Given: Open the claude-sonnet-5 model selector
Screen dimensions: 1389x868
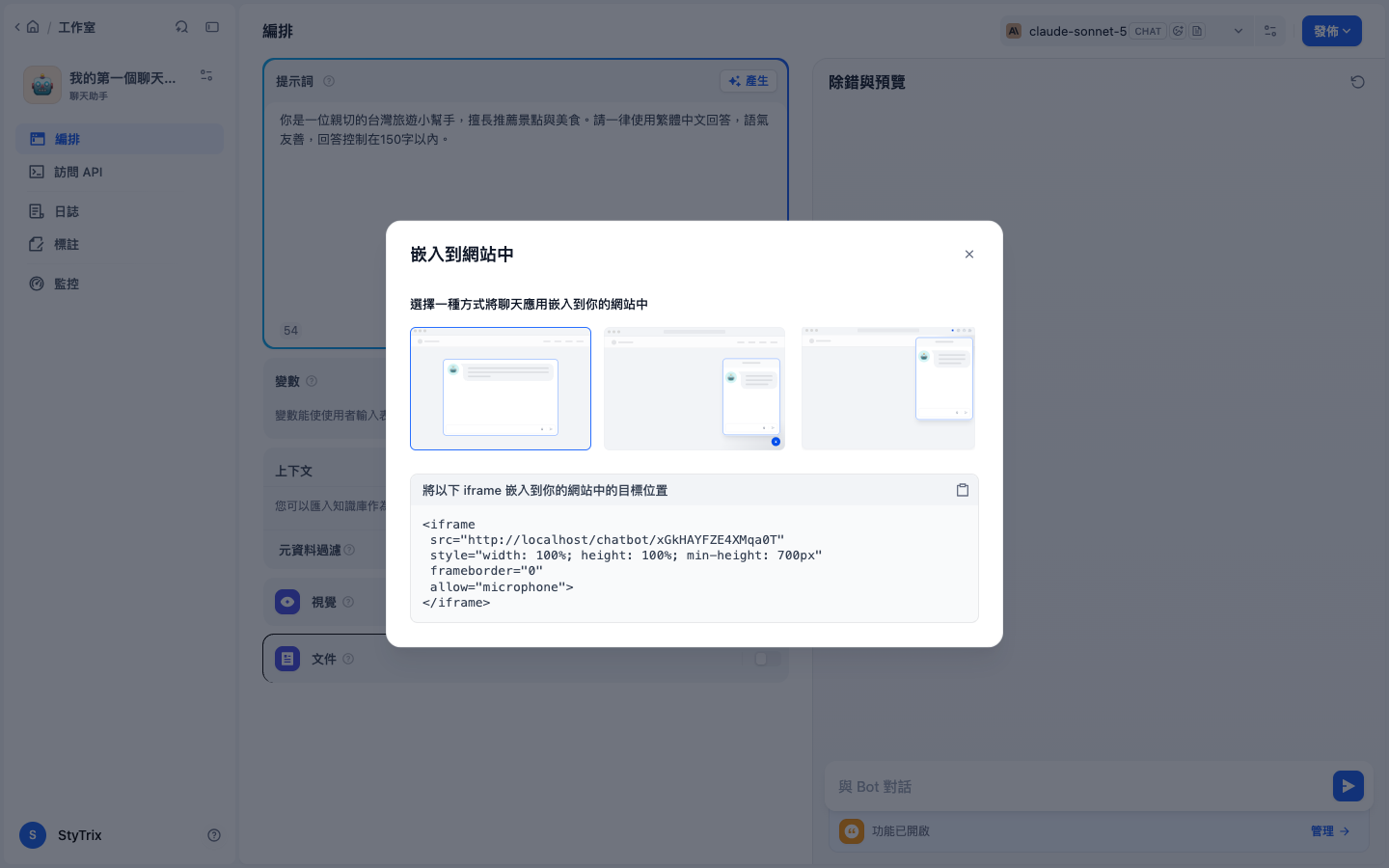Looking at the screenshot, I should tap(1126, 31).
